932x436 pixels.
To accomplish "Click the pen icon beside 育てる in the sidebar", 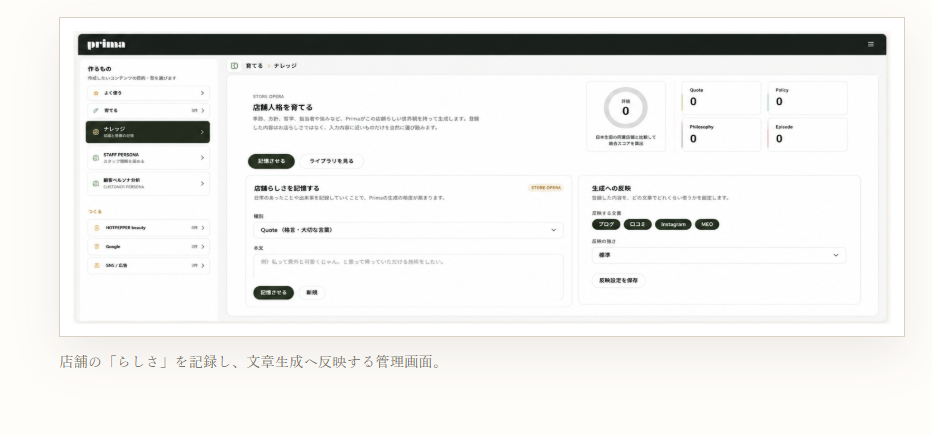I will coord(96,110).
